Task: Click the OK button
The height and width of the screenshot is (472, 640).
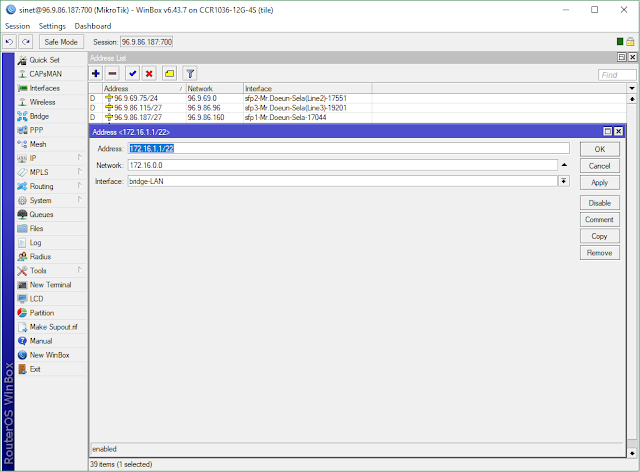Action: pos(600,149)
